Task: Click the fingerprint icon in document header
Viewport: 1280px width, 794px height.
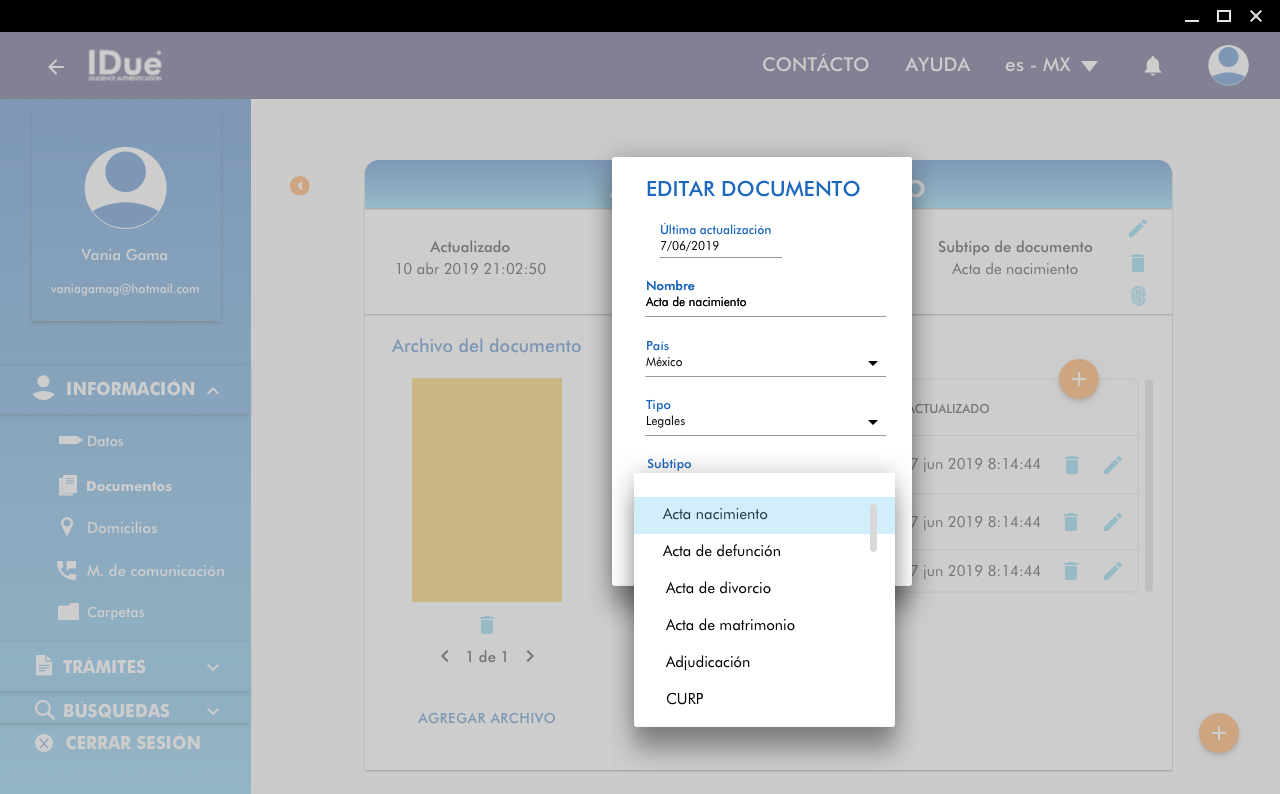Action: (x=1137, y=296)
